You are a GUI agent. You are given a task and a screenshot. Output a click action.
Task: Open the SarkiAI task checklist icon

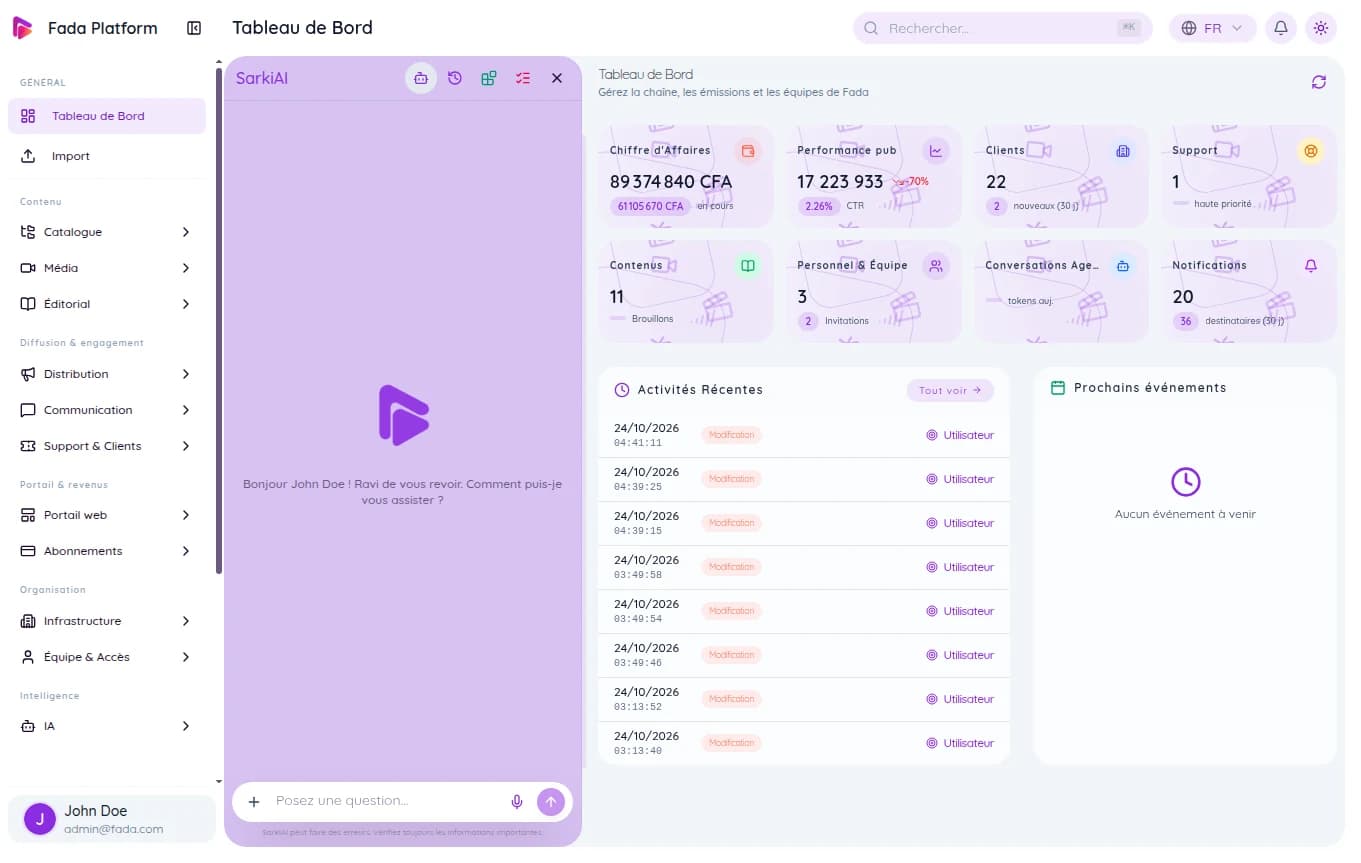523,78
